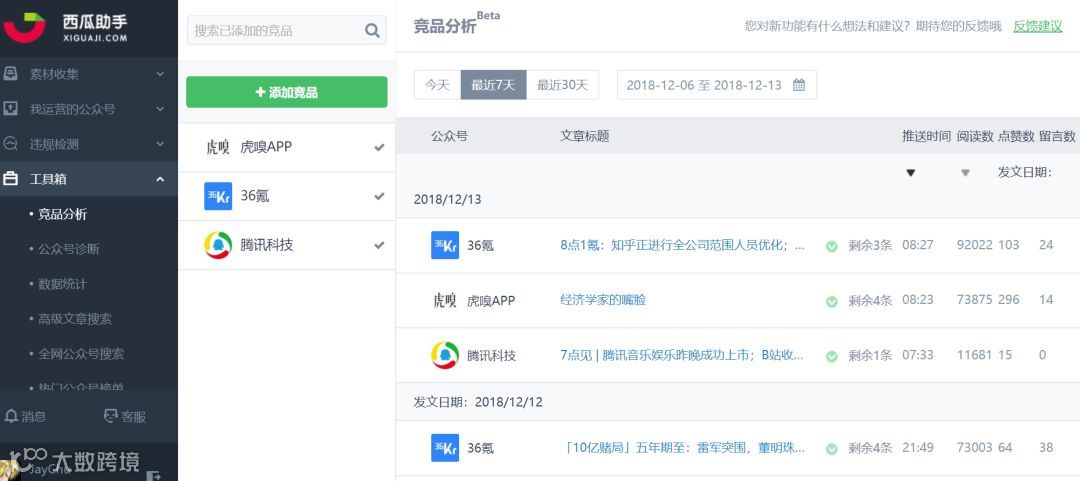Open the 反馈建议 link
Image resolution: width=1080 pixels, height=481 pixels.
pos(1038,26)
